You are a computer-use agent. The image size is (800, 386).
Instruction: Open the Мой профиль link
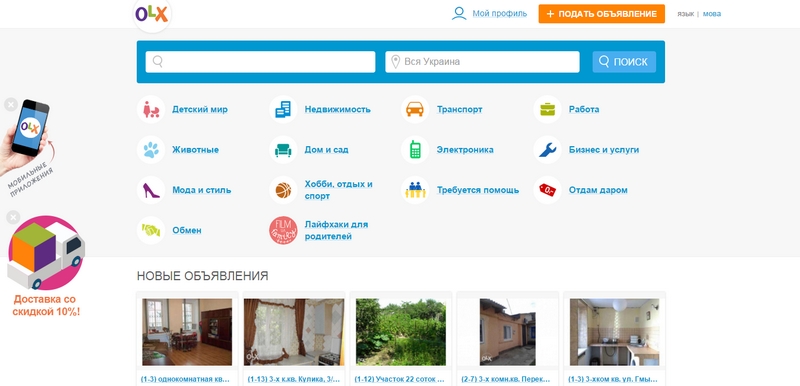click(x=499, y=14)
